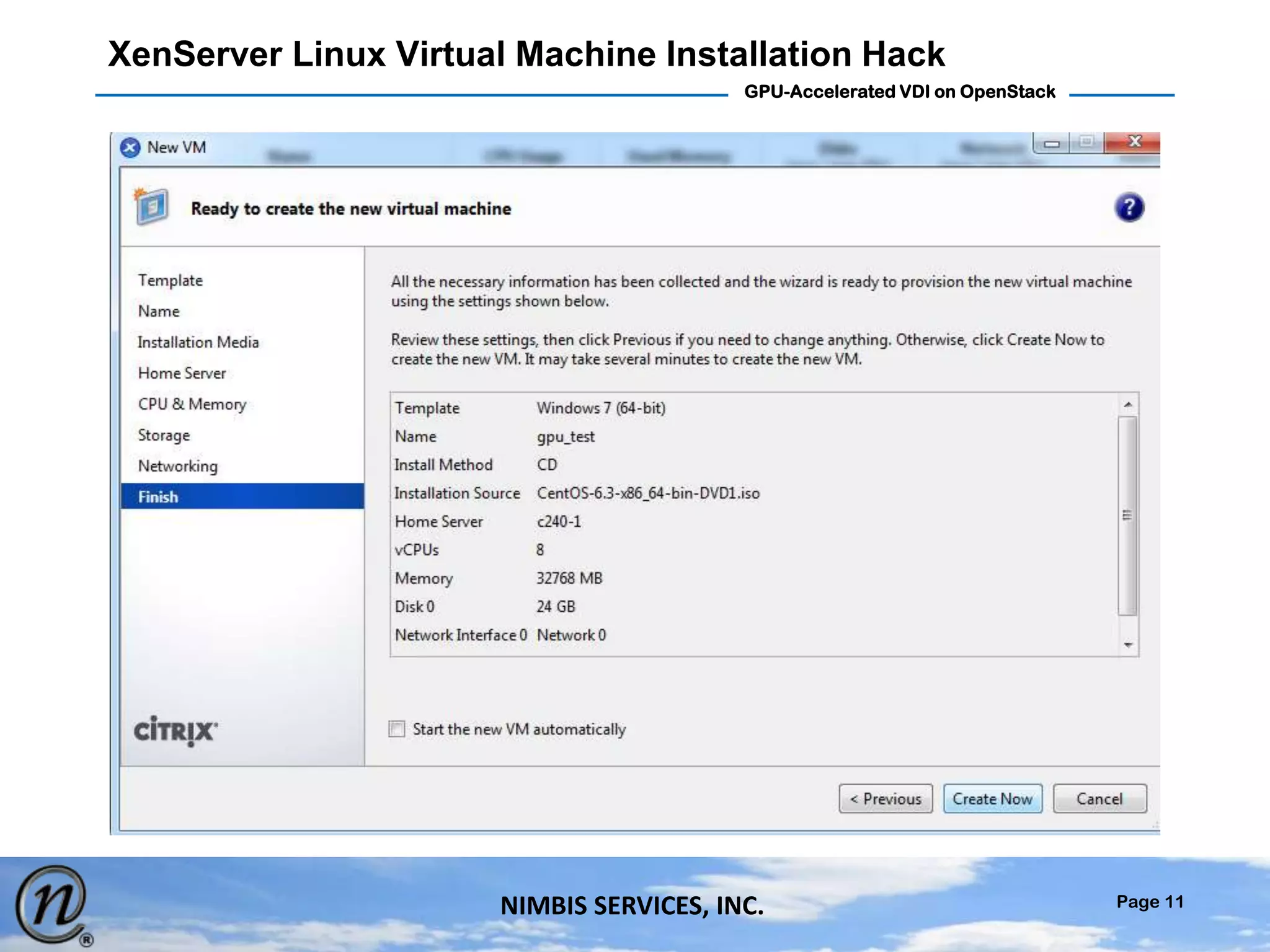1270x952 pixels.
Task: Click the 'Windows 7 (64-bit)' template value
Action: tap(601, 408)
